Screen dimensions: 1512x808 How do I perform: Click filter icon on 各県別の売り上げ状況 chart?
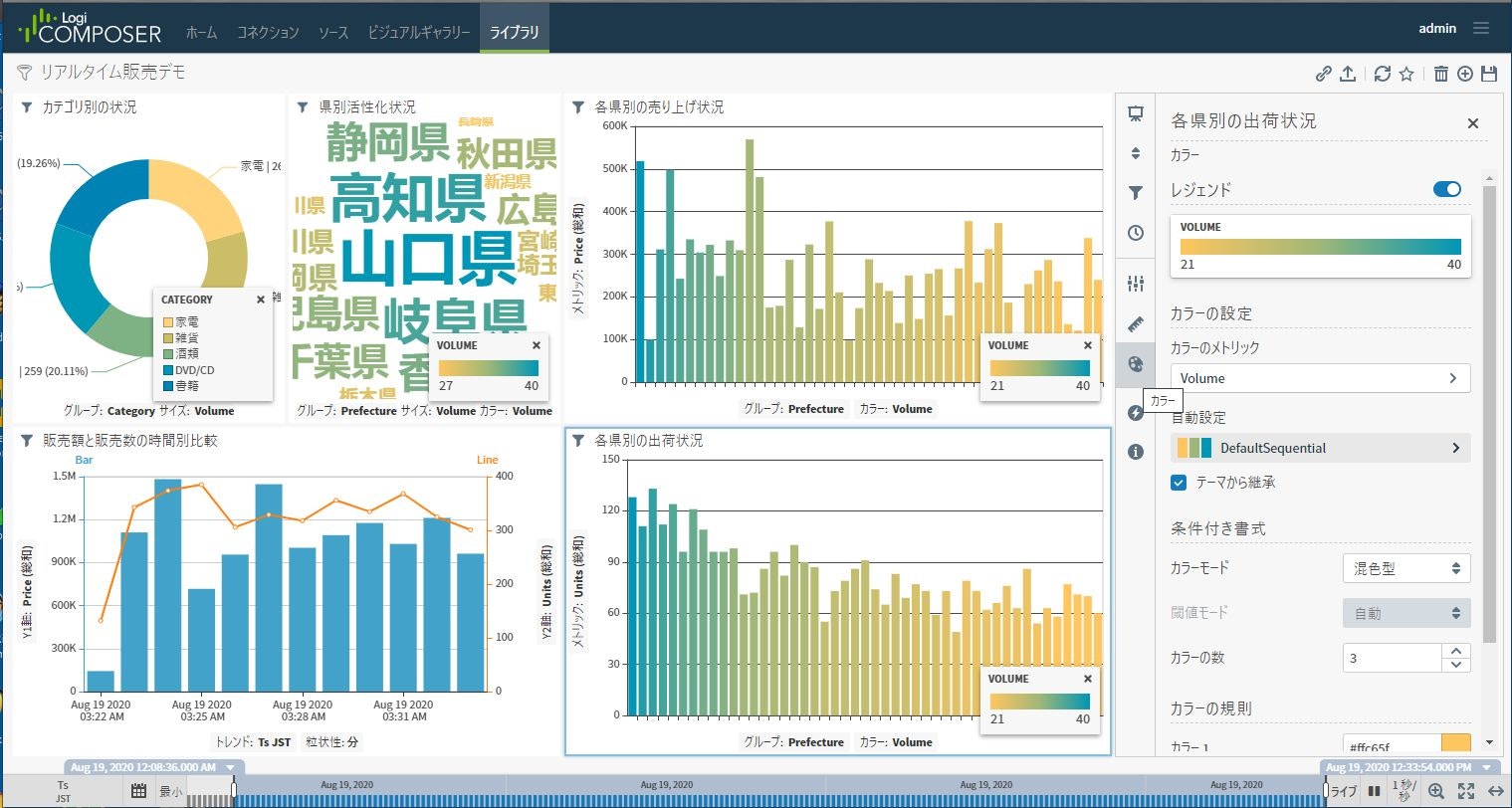point(577,106)
